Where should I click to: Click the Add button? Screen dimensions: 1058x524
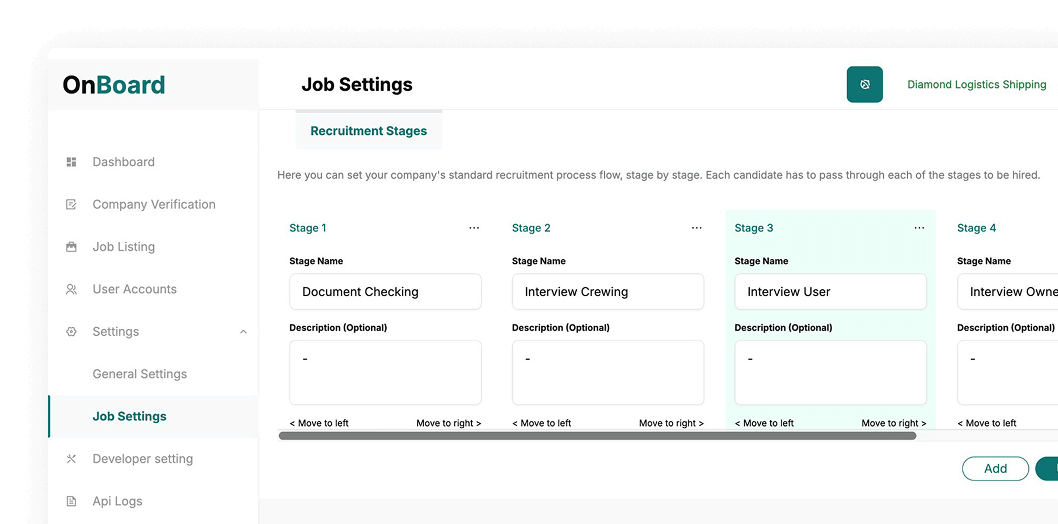[x=995, y=469]
